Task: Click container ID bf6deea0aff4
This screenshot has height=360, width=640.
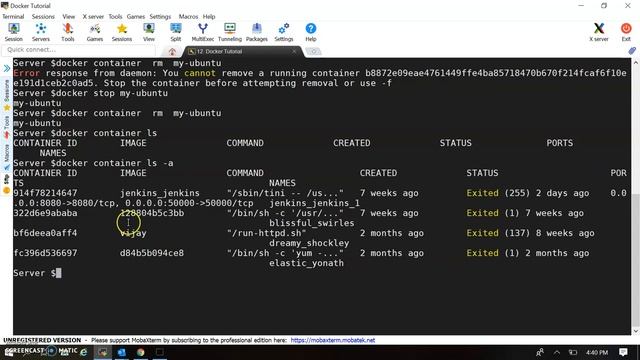Action: (x=45, y=233)
